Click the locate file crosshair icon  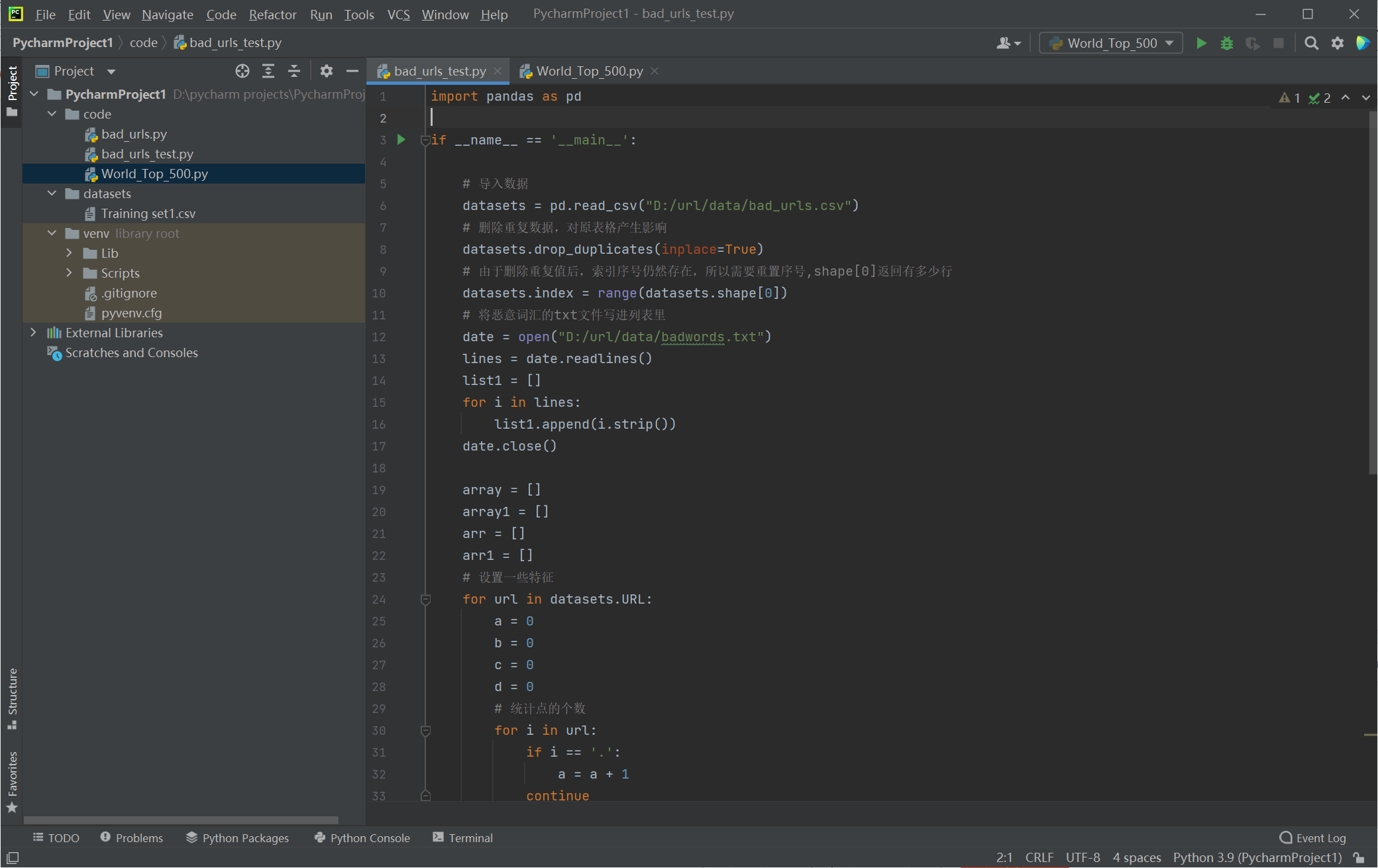point(242,71)
